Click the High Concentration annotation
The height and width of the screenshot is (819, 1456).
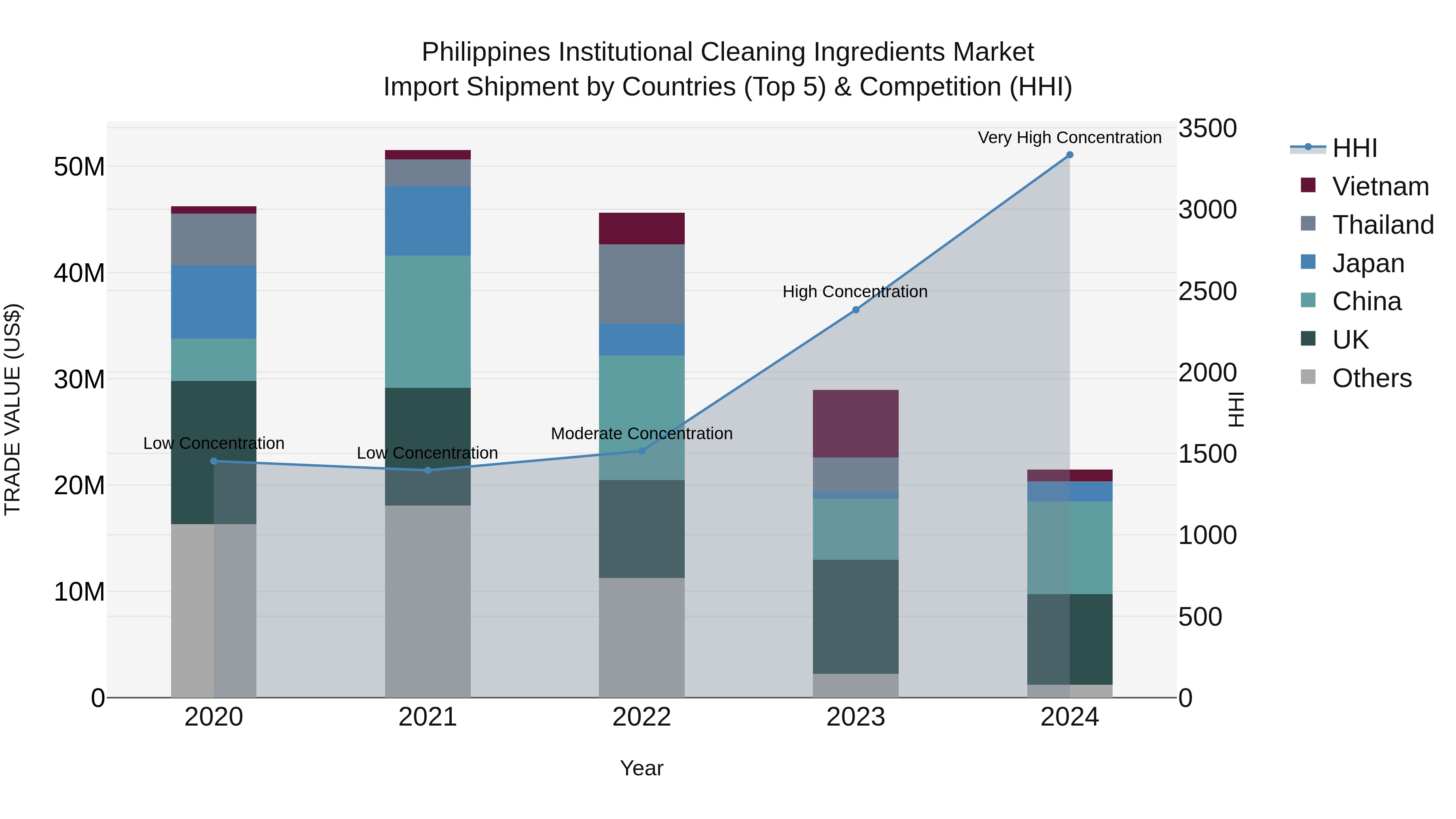point(855,292)
